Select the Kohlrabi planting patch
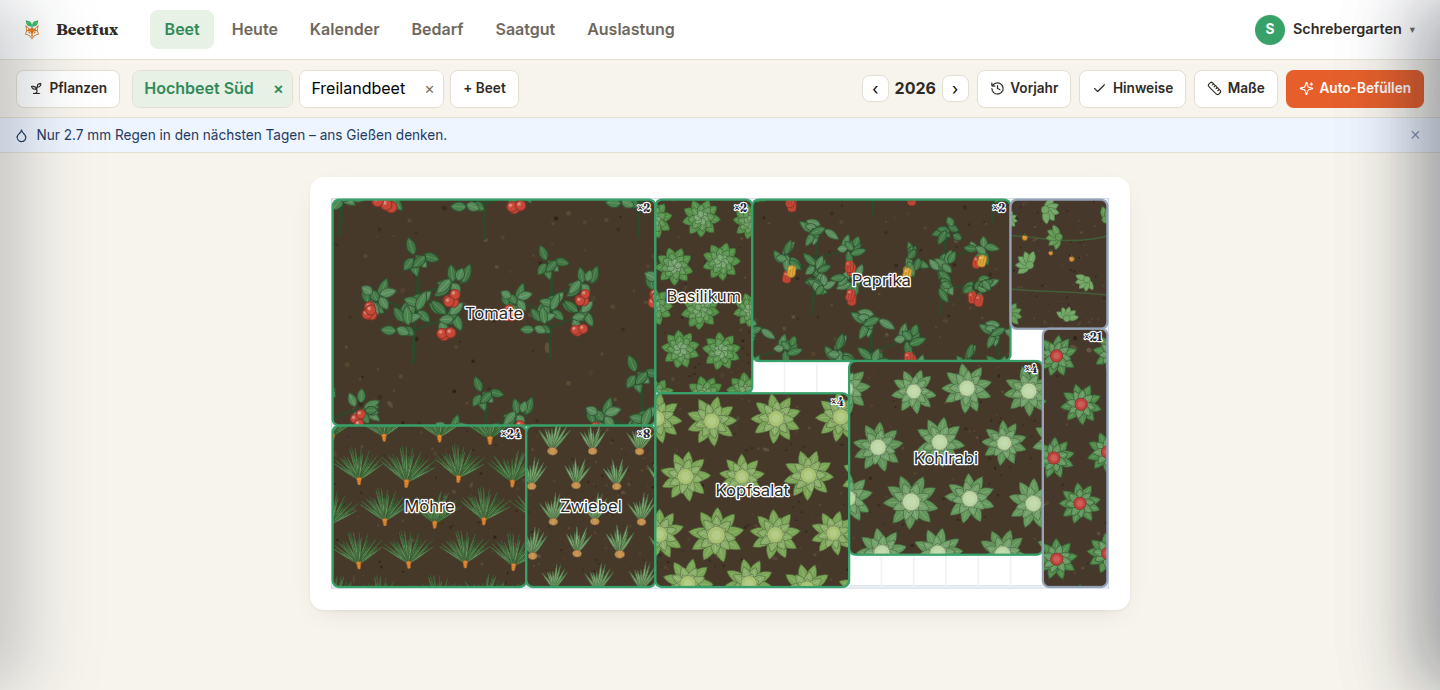This screenshot has width=1440, height=690. point(946,458)
